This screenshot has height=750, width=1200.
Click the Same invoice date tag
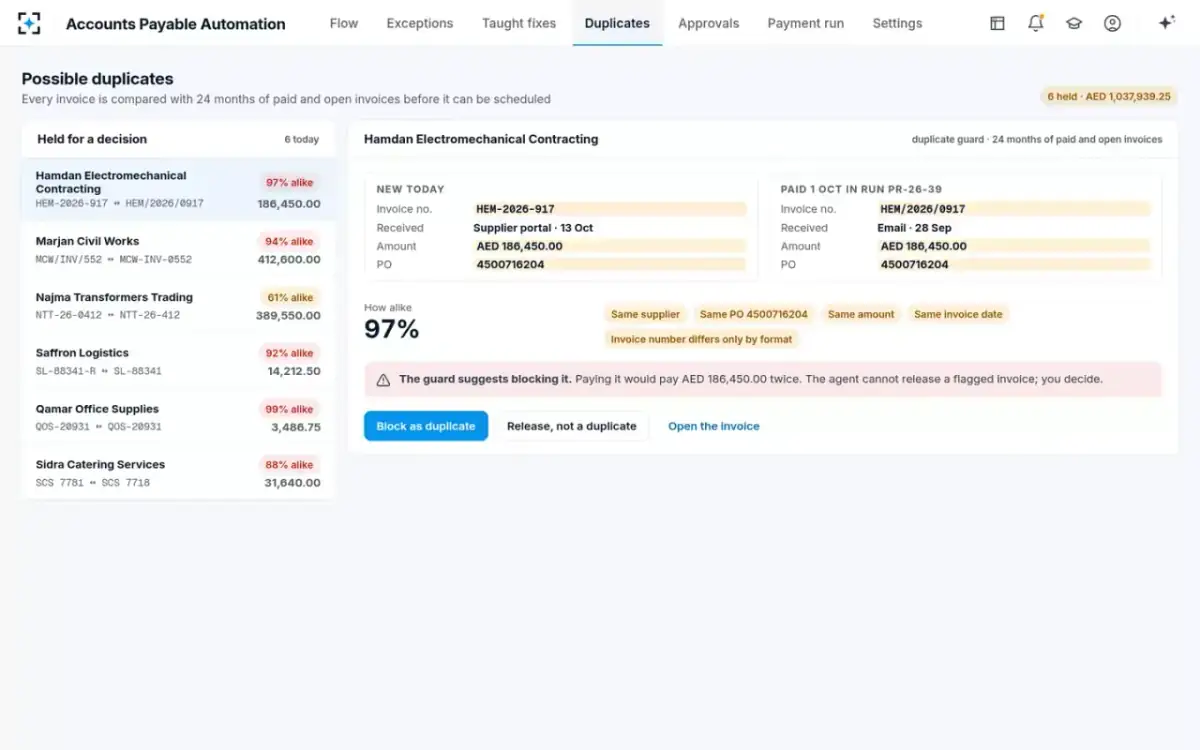click(x=958, y=314)
